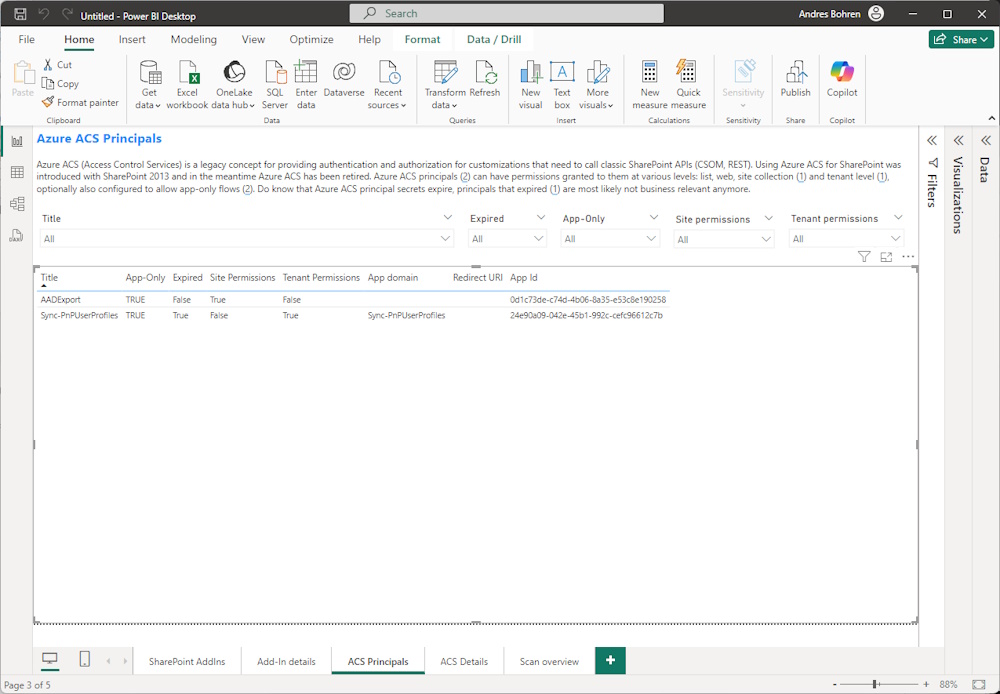Select the Sync-PnPUserProfiles title cell
Viewport: 1000px width, 694px height.
tap(79, 315)
